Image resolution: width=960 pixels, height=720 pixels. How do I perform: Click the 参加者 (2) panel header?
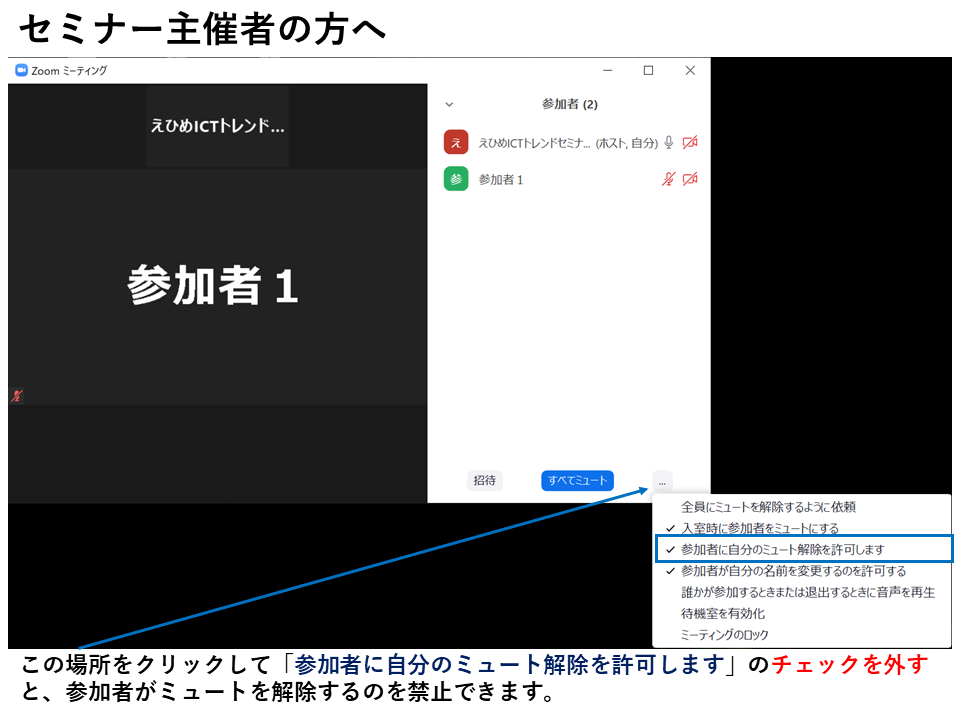569,104
